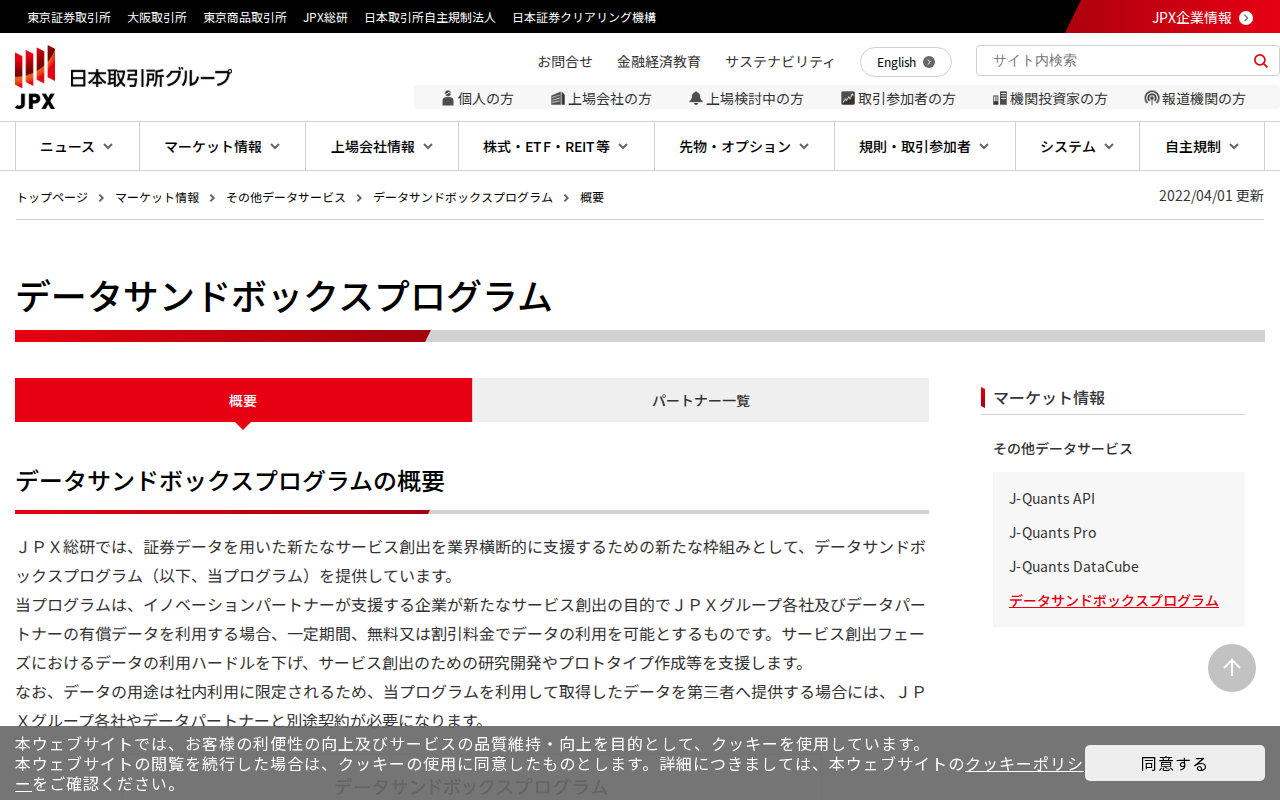Open 東京商品取引所 in top bar
The width and height of the screenshot is (1280, 800).
click(245, 17)
